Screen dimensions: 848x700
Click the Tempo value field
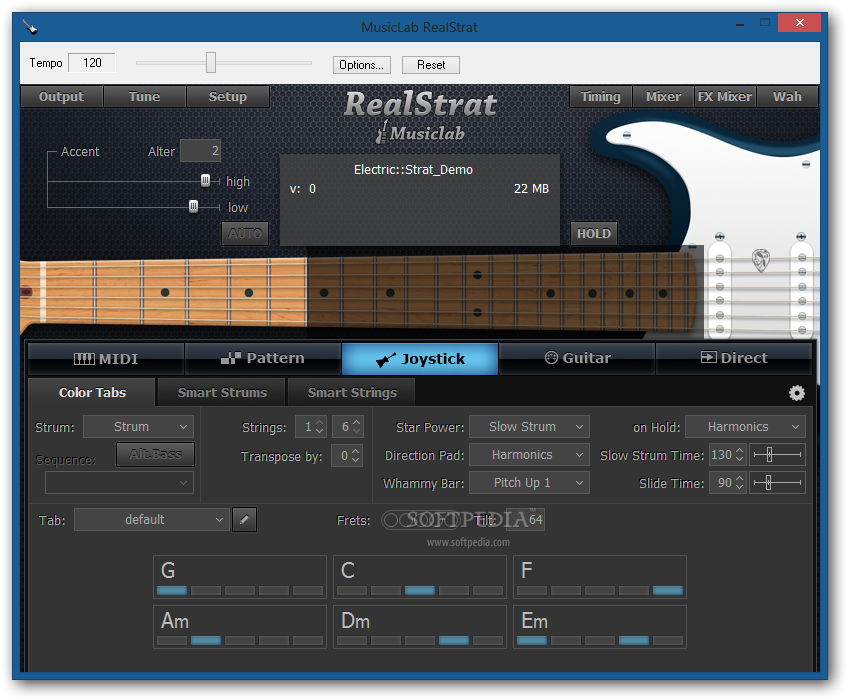point(92,63)
